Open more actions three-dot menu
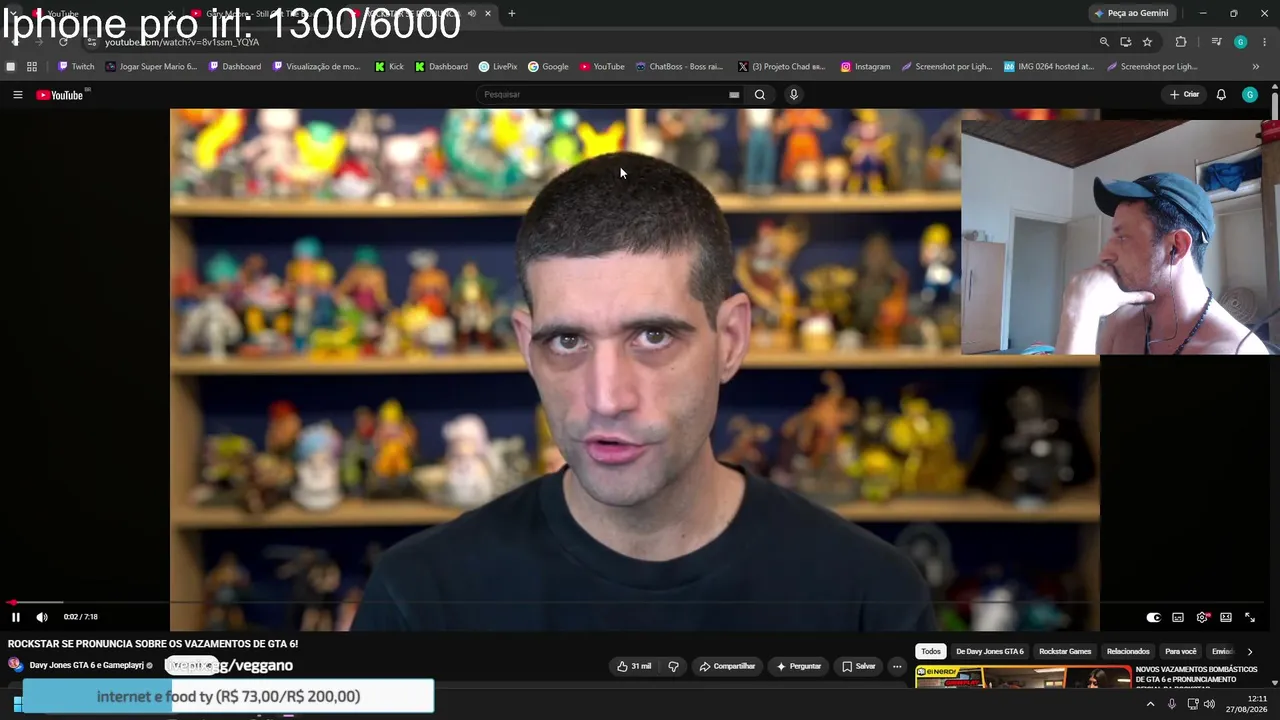Viewport: 1280px width, 720px height. 897,666
